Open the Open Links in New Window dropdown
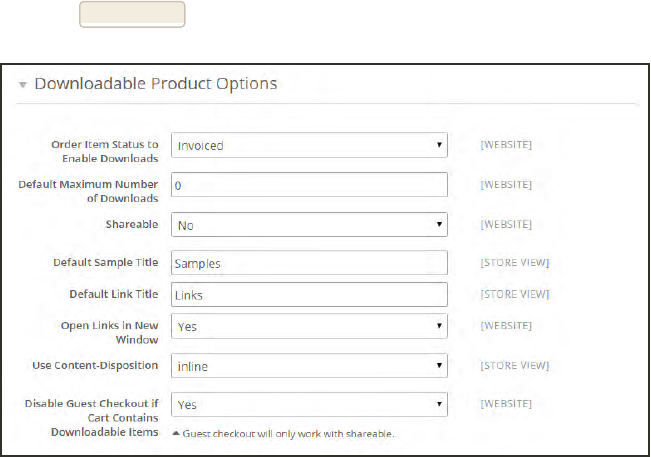The height and width of the screenshot is (457, 651). click(x=308, y=326)
